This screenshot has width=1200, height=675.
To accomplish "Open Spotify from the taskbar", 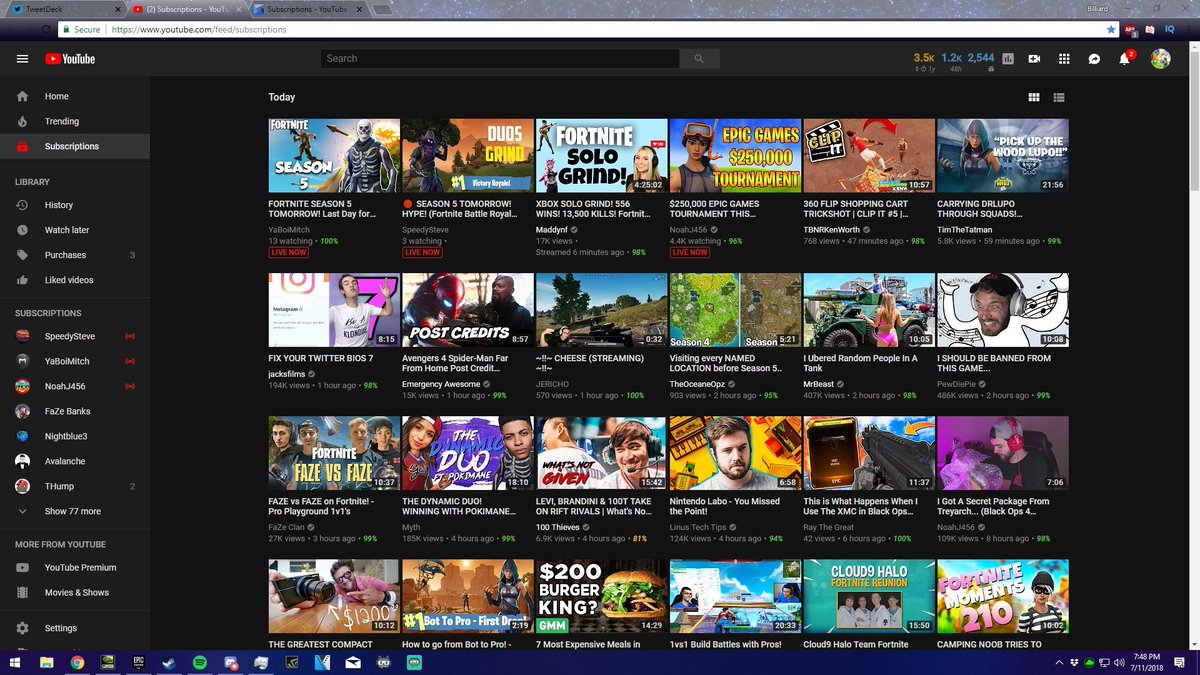I will pos(199,662).
